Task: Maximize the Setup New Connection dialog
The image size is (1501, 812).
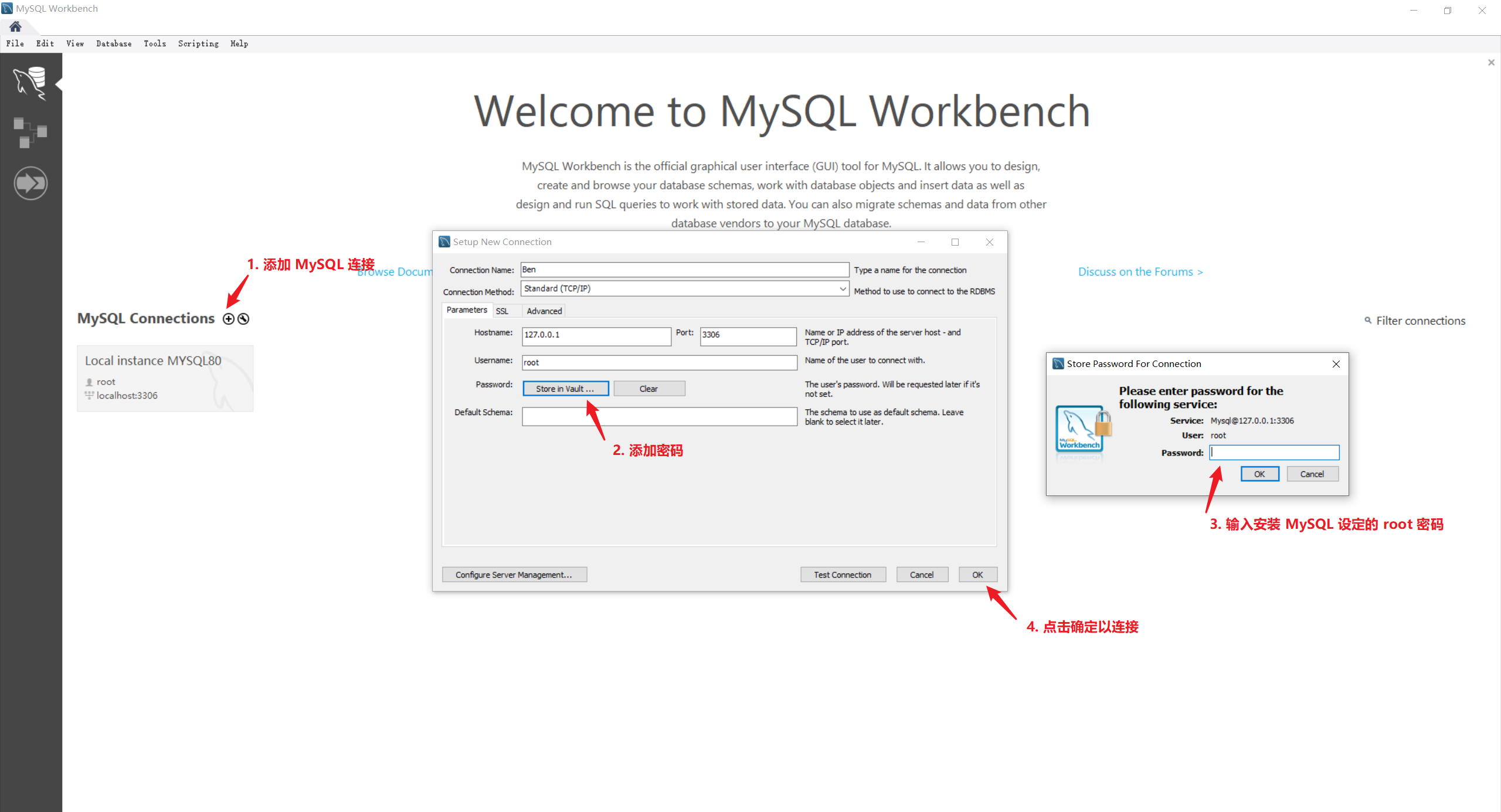Action: pos(955,242)
